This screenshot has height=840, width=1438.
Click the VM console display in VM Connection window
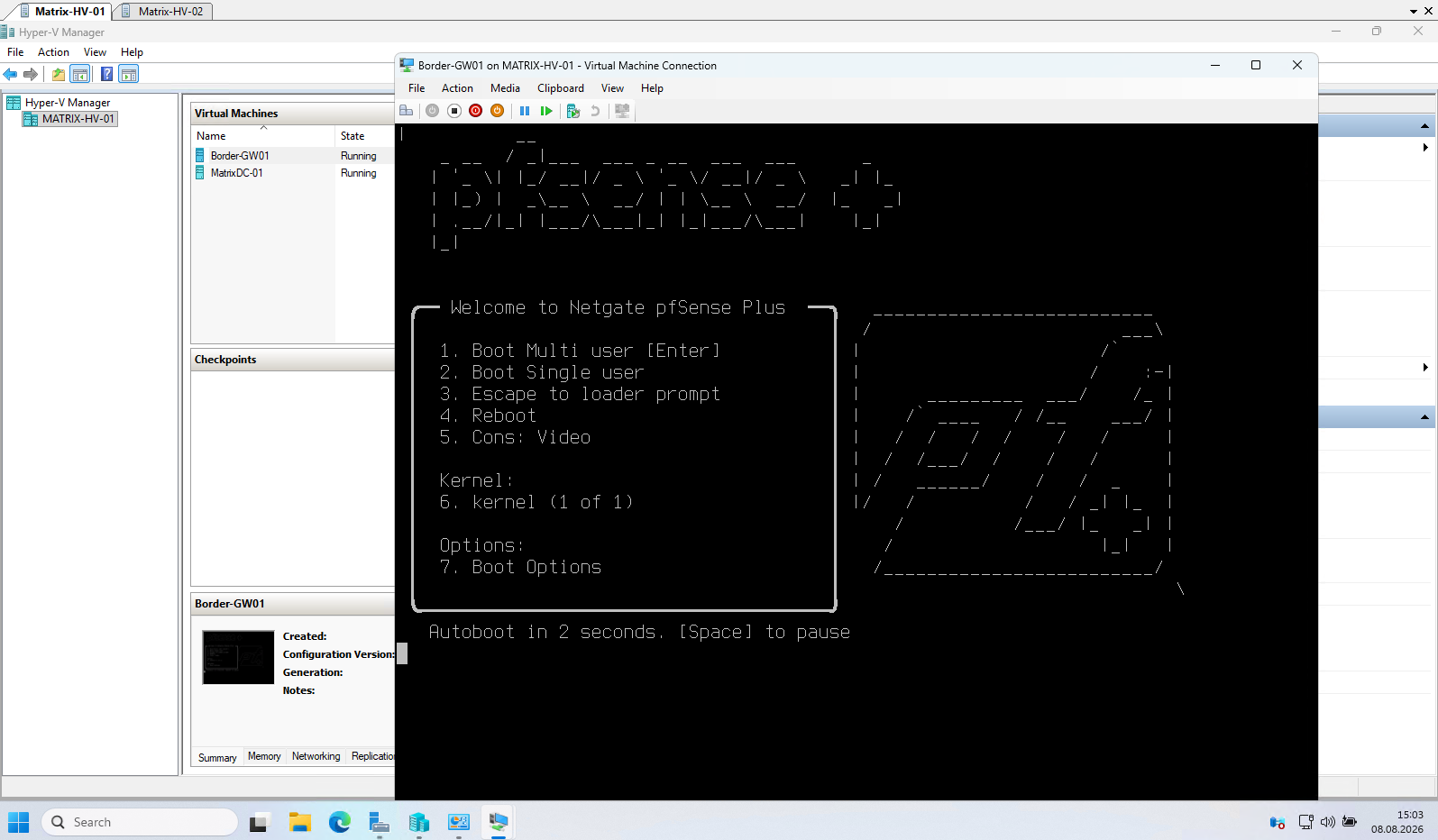point(856,461)
